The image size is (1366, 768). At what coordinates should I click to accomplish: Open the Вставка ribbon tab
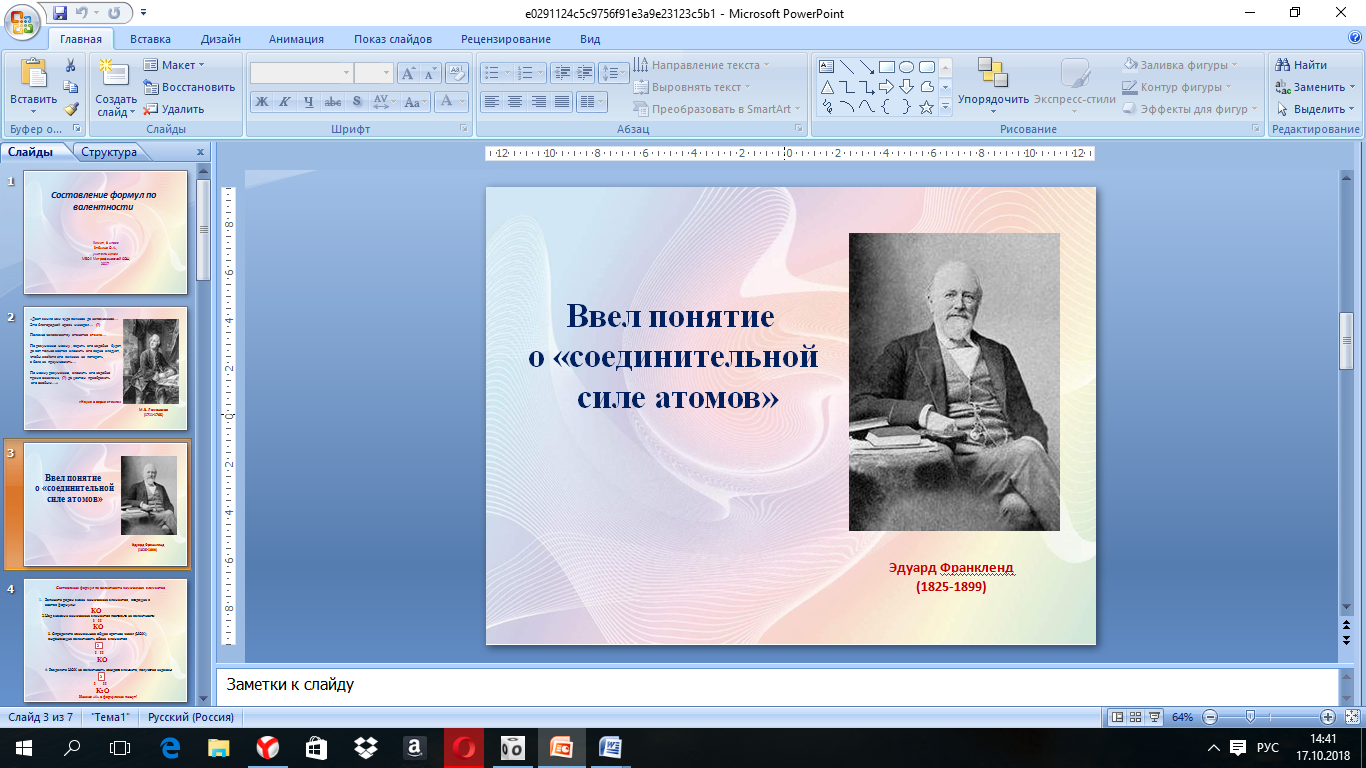(x=150, y=39)
